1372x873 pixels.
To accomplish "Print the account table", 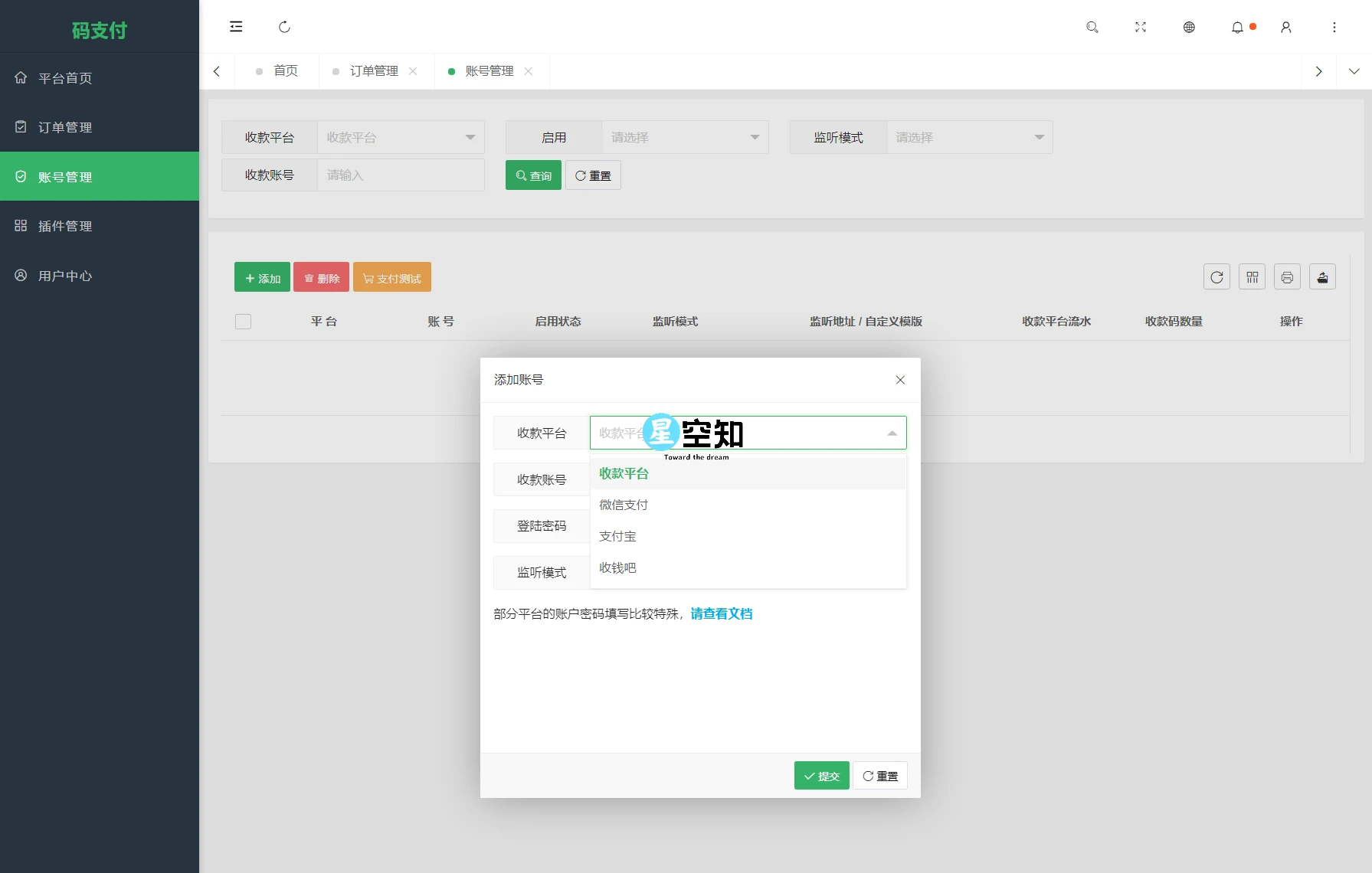I will coord(1287,276).
